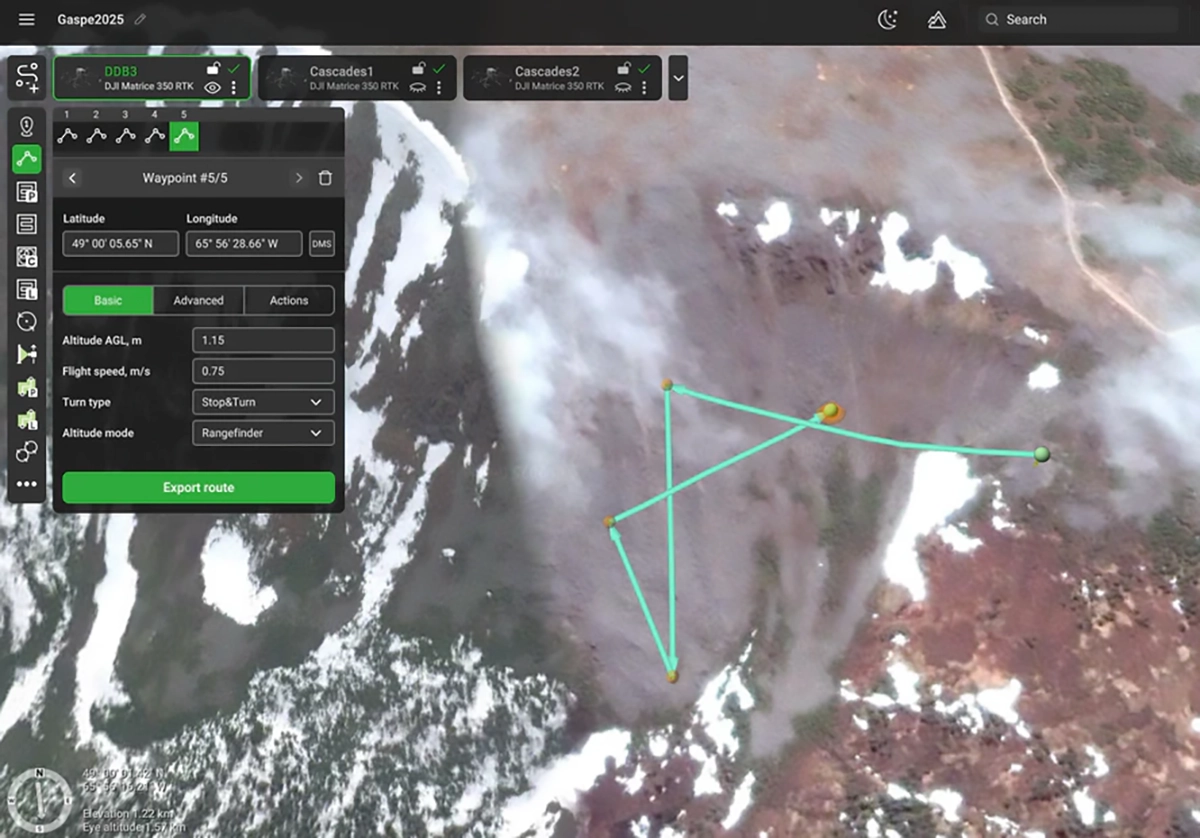Open the Turn type dropdown

point(262,401)
